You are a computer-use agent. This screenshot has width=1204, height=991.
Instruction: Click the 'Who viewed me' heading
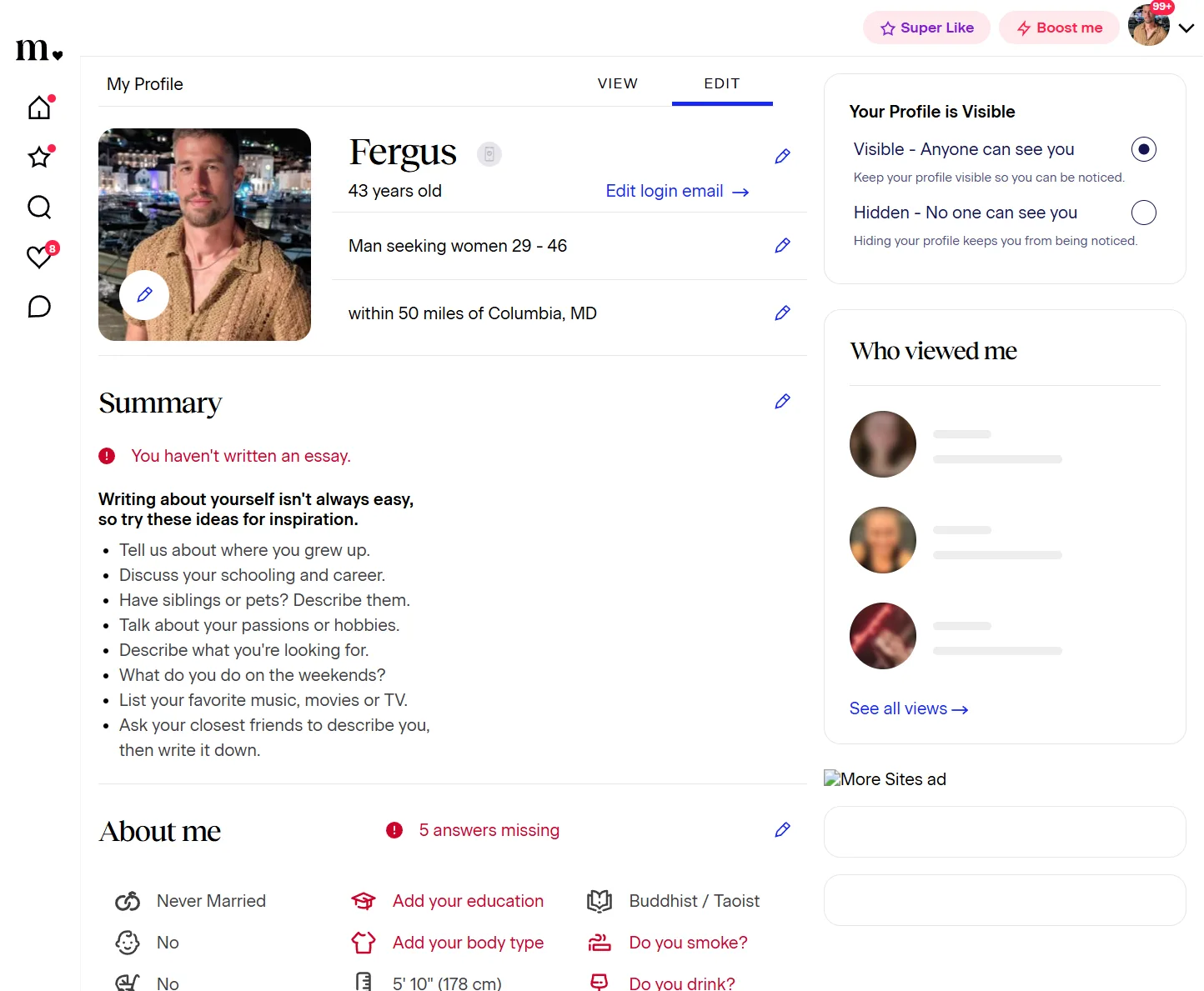click(x=933, y=351)
